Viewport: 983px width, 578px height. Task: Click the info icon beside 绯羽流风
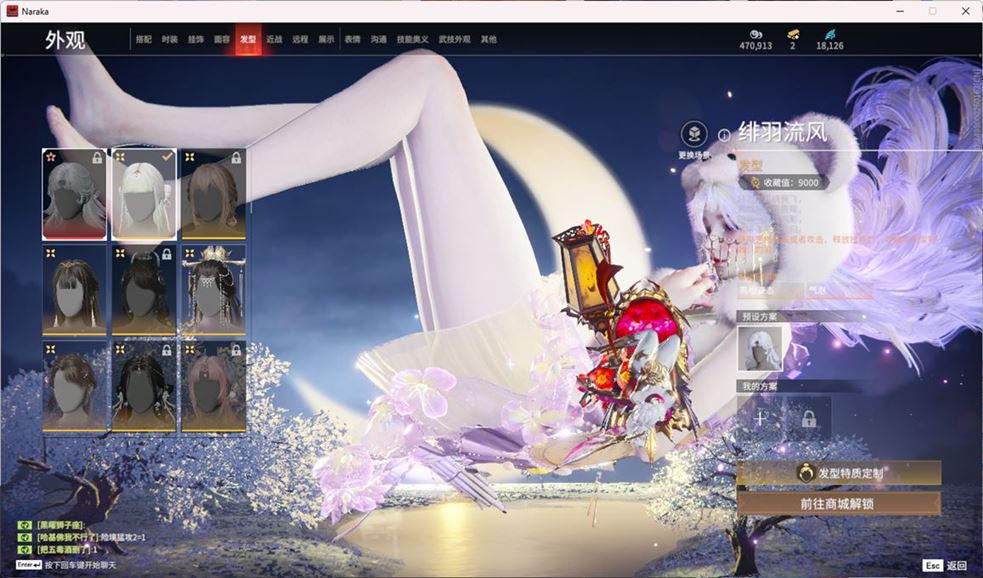pos(724,135)
